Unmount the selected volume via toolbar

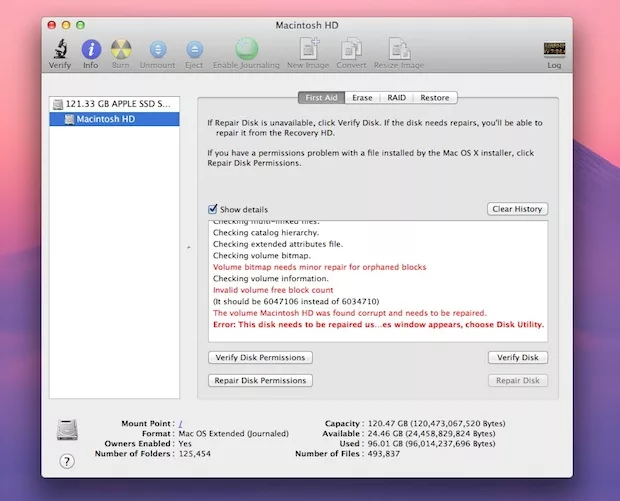[157, 49]
